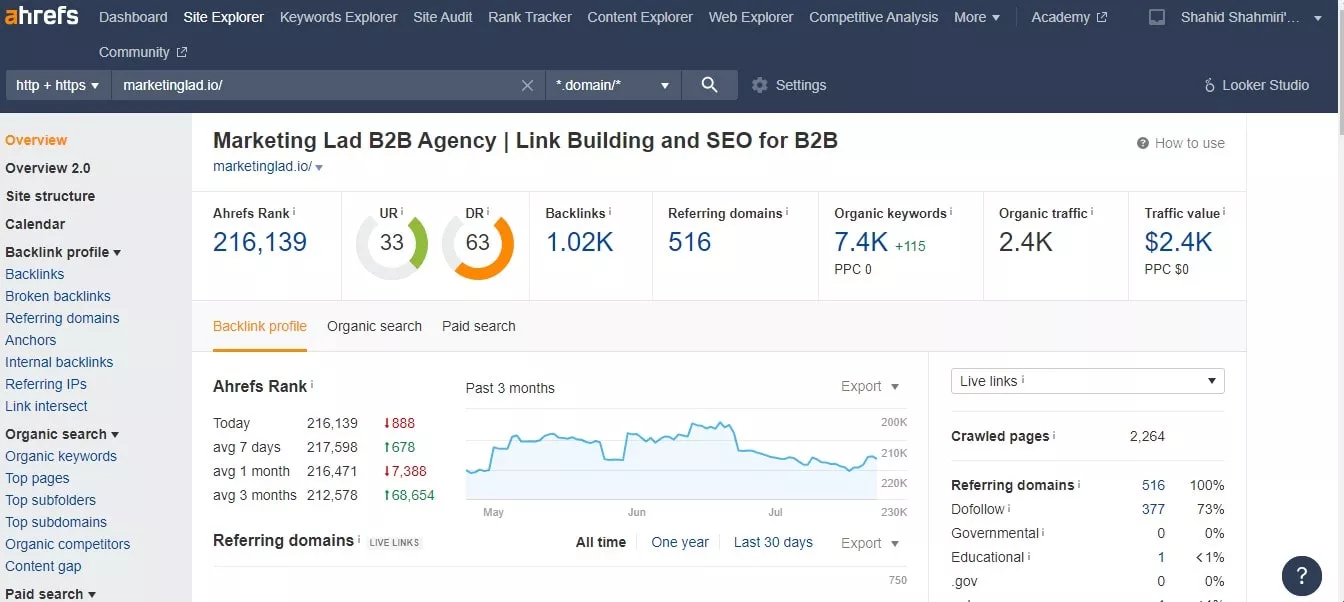1344x602 pixels.
Task: Click the Ahrefs logo
Action: 40,16
